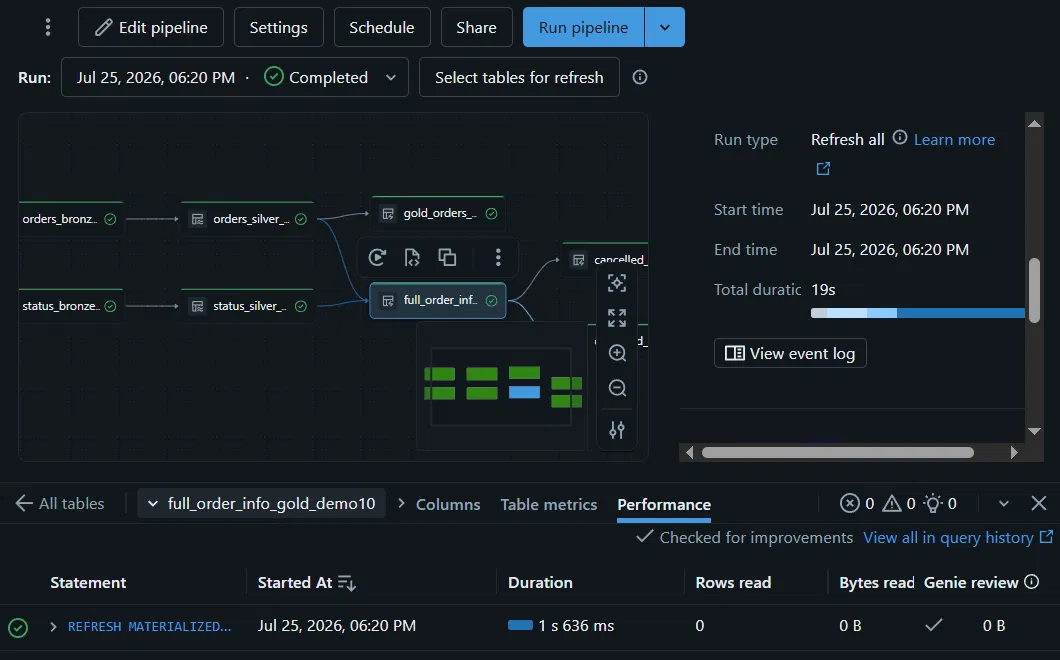Click the open source code file icon in node toolbar
Image resolution: width=1060 pixels, height=660 pixels.
click(412, 257)
